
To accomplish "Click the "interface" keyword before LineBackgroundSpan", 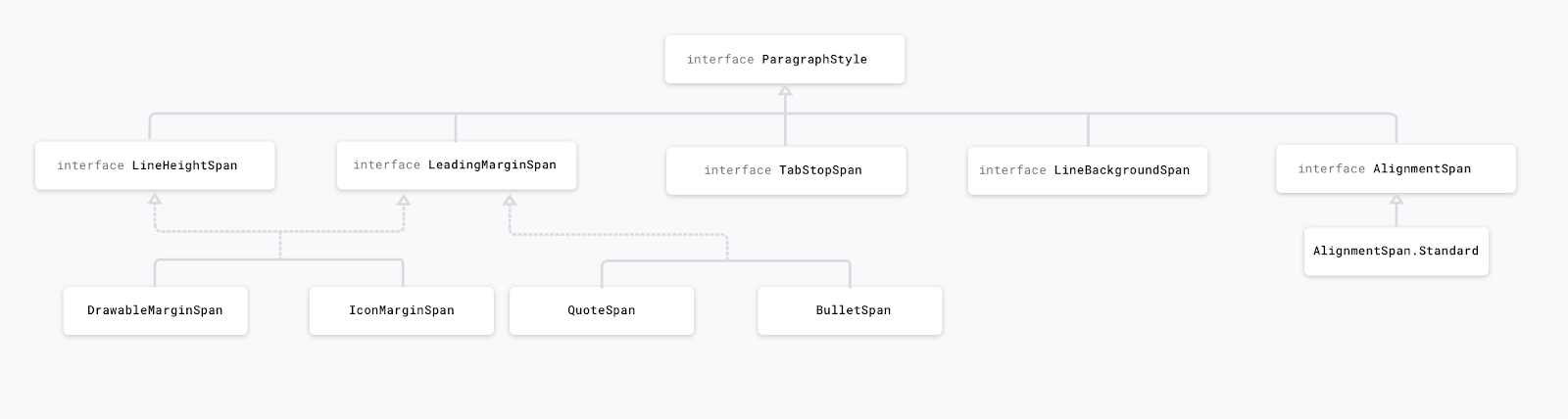I will (x=1012, y=170).
